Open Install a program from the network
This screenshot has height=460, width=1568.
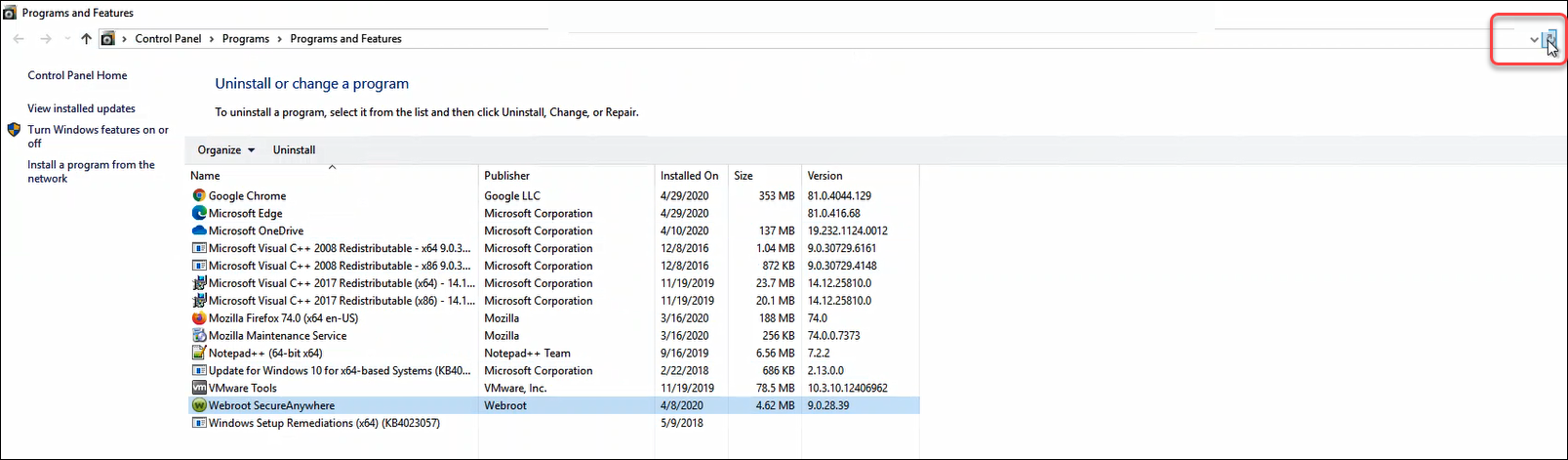(x=91, y=171)
